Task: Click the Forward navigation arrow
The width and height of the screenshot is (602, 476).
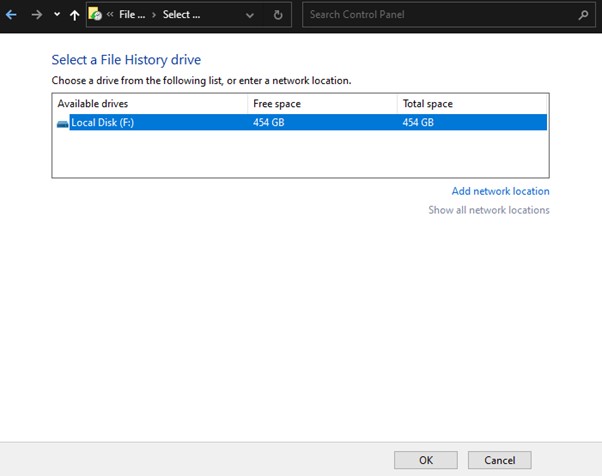Action: [x=36, y=16]
